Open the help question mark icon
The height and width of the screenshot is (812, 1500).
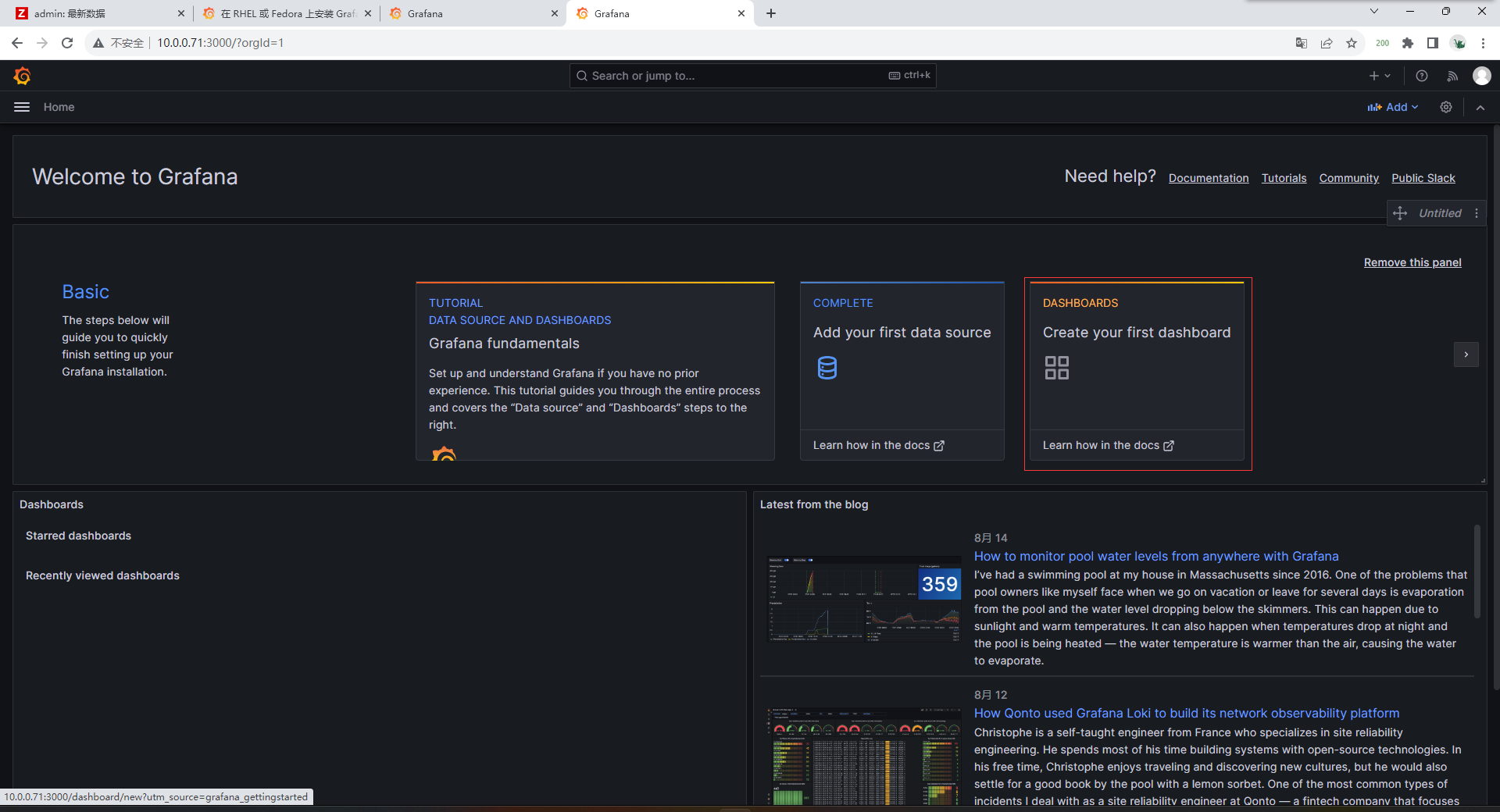(x=1422, y=76)
